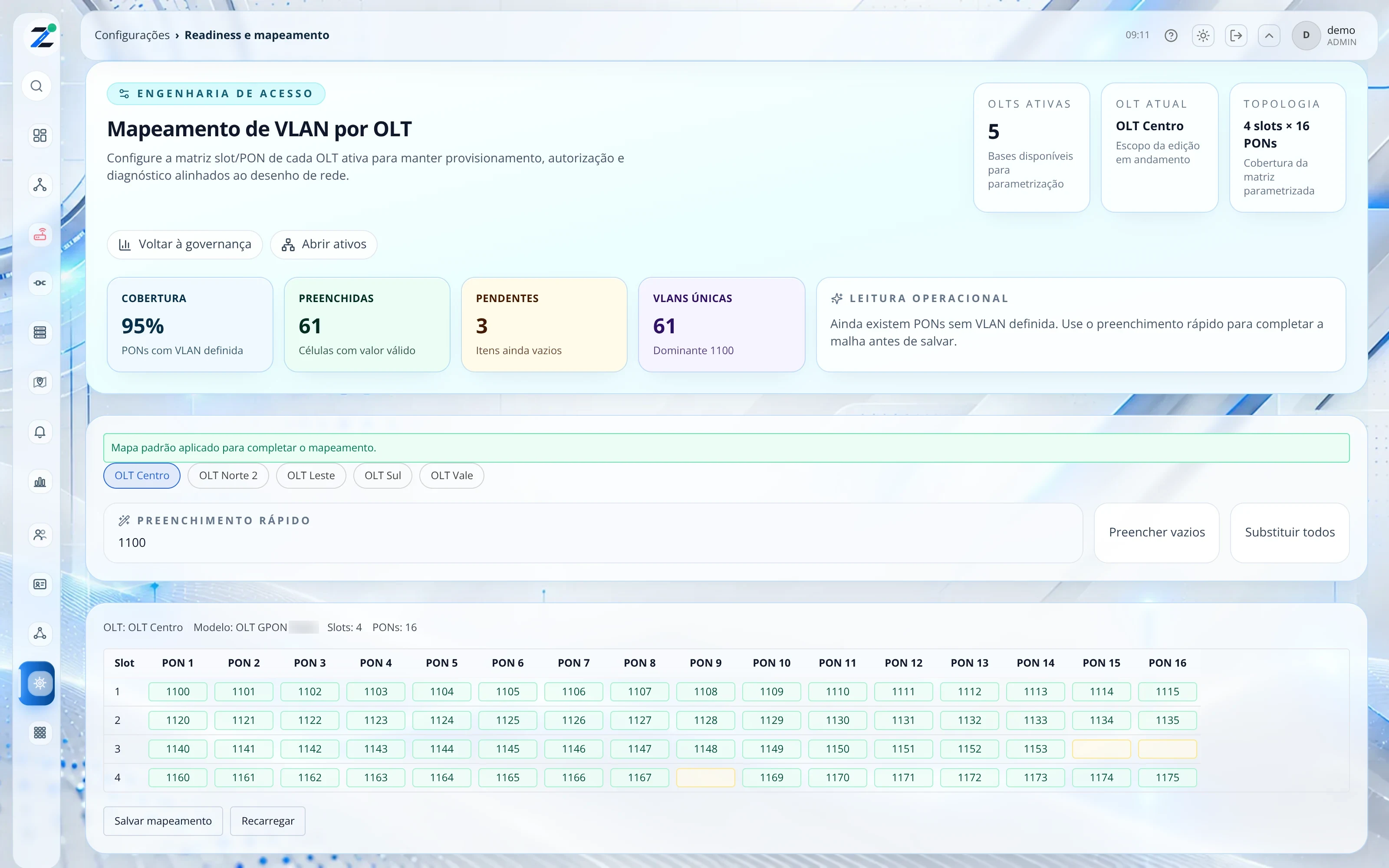Screen dimensions: 1389x868
Task: Click the OLTs Ativas 5 card
Action: 1031,148
